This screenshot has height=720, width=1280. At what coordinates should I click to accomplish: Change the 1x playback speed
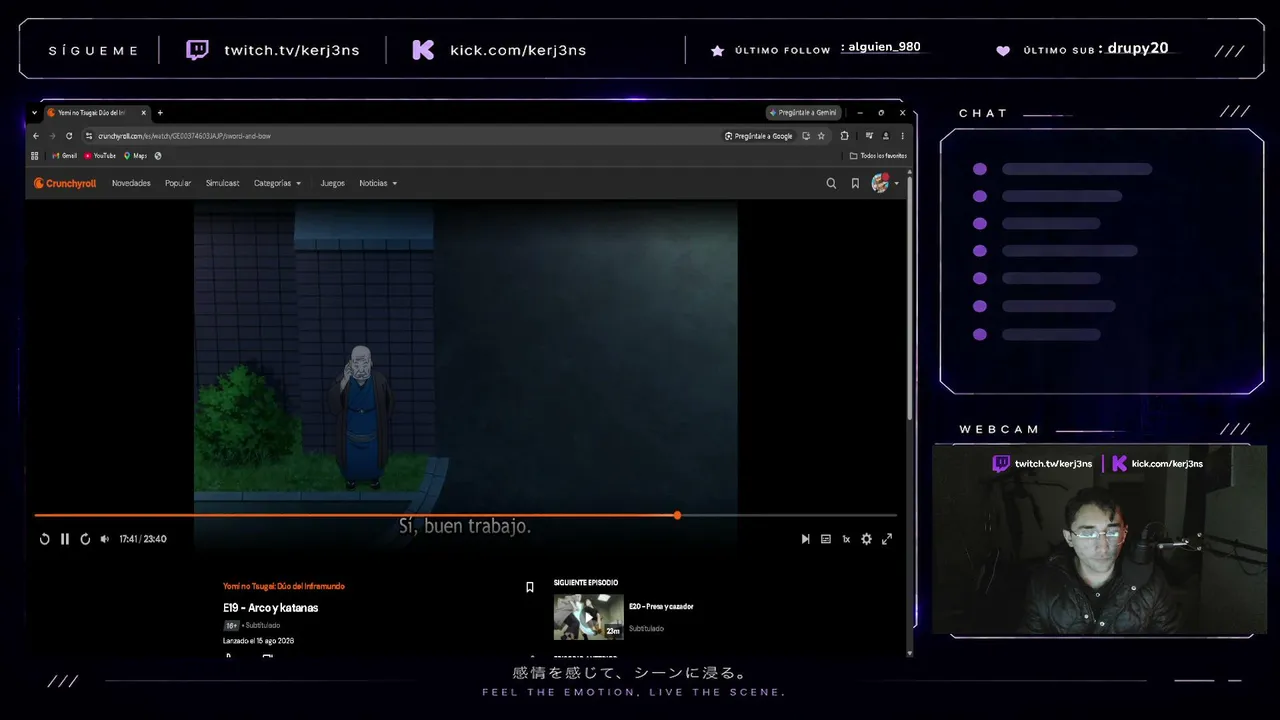[846, 539]
